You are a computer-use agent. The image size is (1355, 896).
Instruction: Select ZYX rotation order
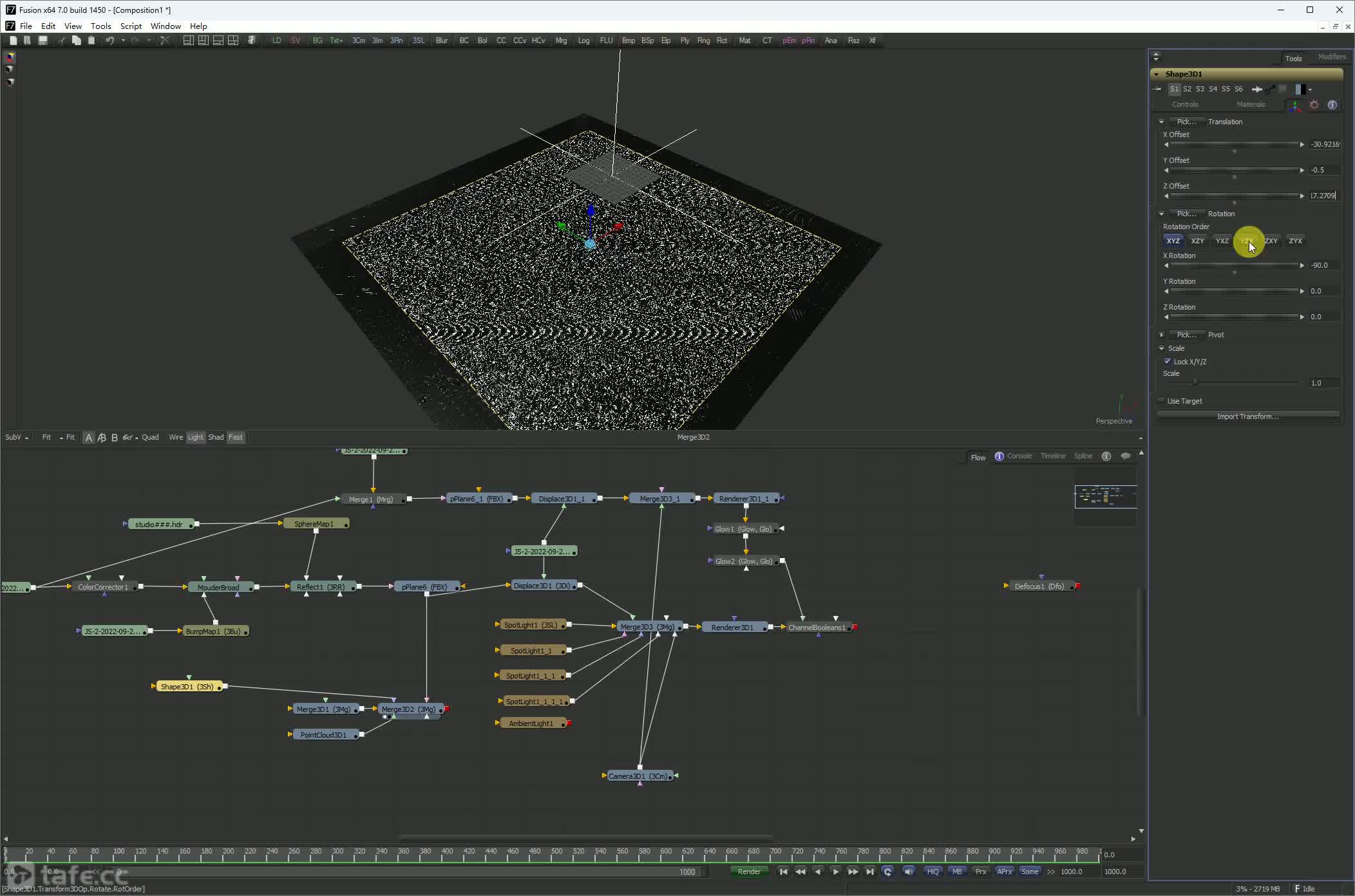click(1295, 241)
